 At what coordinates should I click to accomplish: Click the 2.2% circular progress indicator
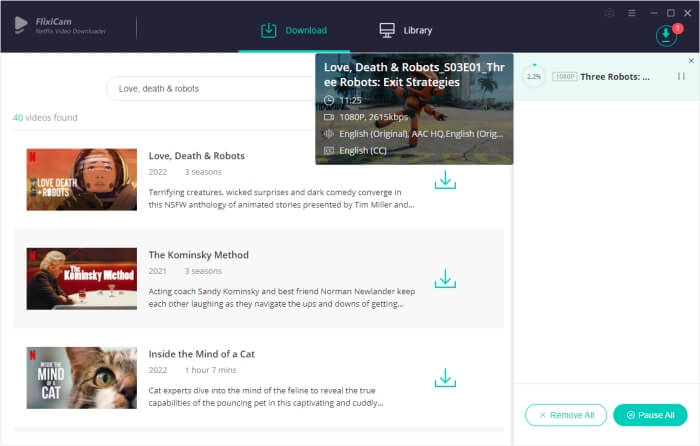[x=534, y=76]
